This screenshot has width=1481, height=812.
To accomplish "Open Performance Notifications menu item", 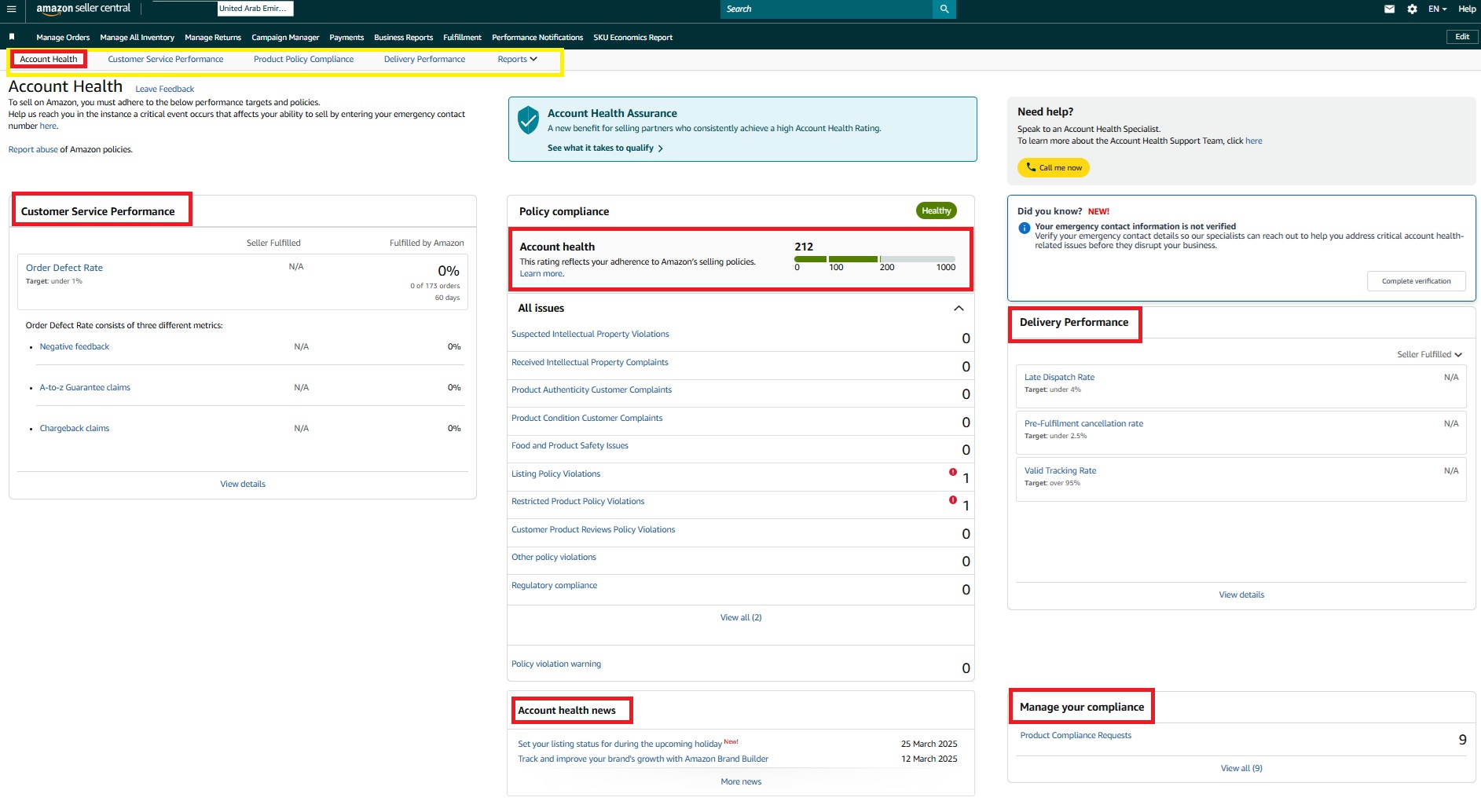I will tap(537, 37).
